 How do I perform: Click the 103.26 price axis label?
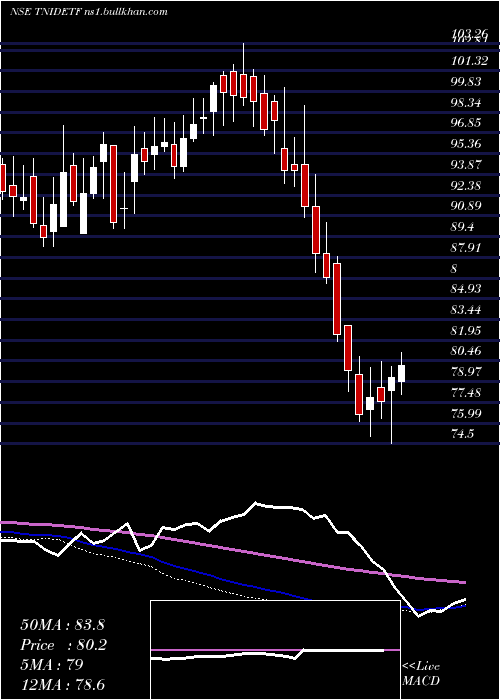click(469, 33)
